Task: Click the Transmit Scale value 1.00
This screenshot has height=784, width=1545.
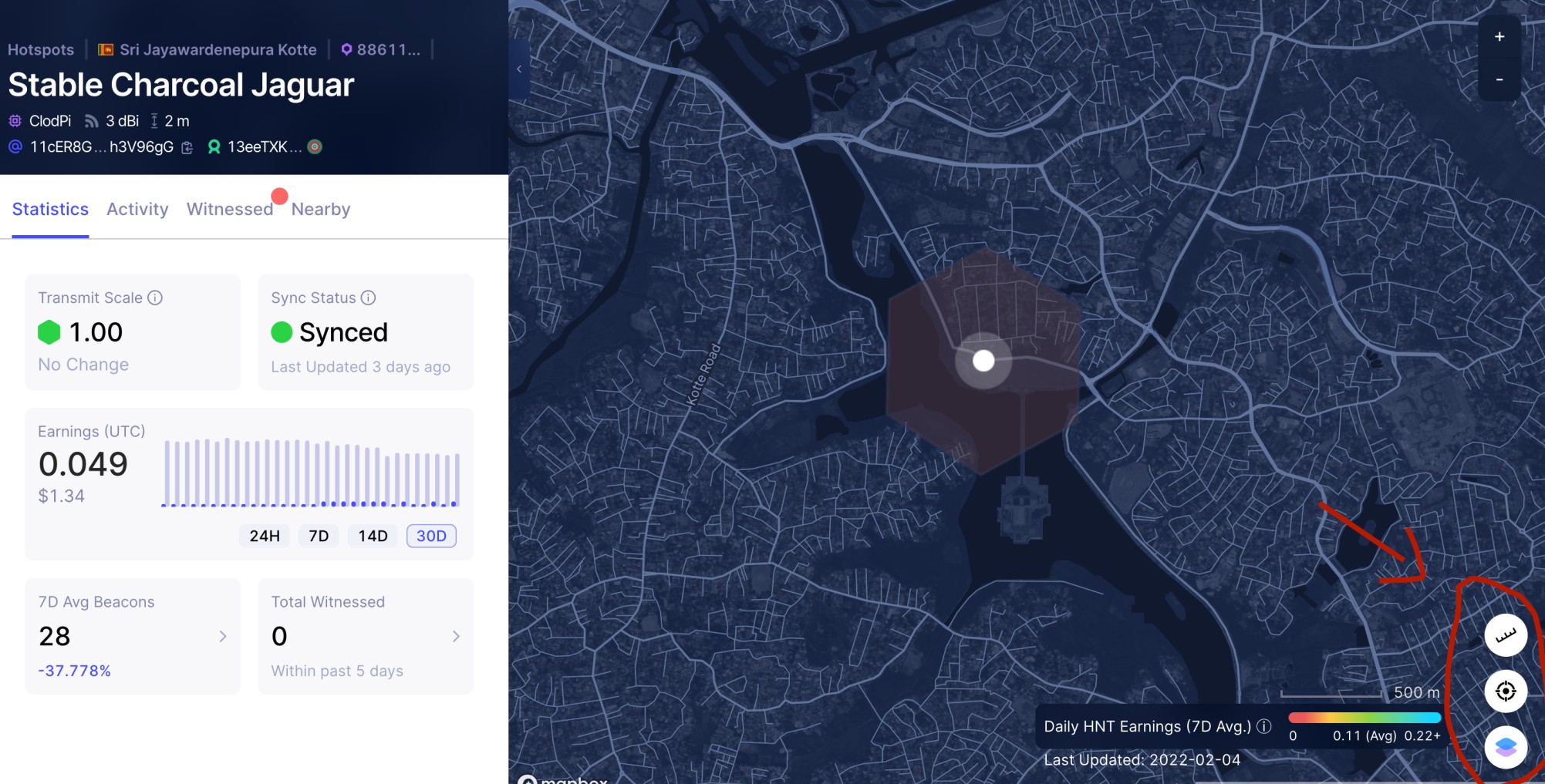Action: [96, 332]
